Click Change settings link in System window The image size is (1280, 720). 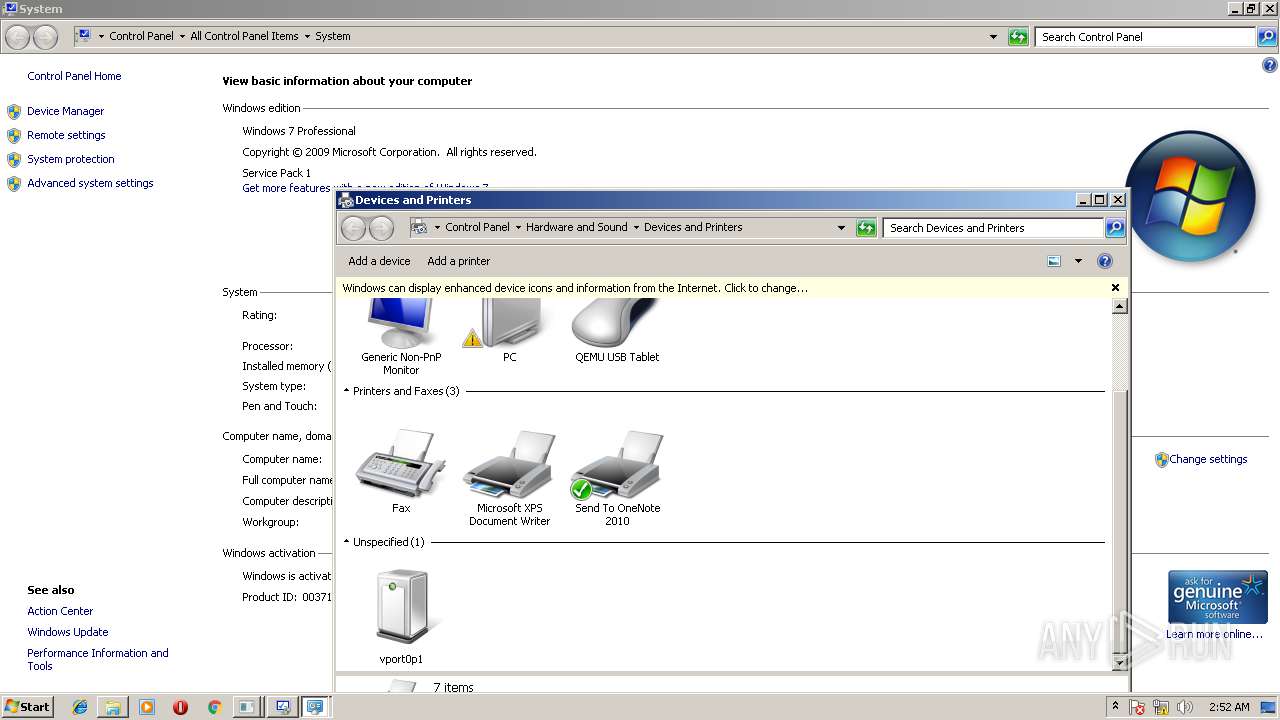point(1208,459)
